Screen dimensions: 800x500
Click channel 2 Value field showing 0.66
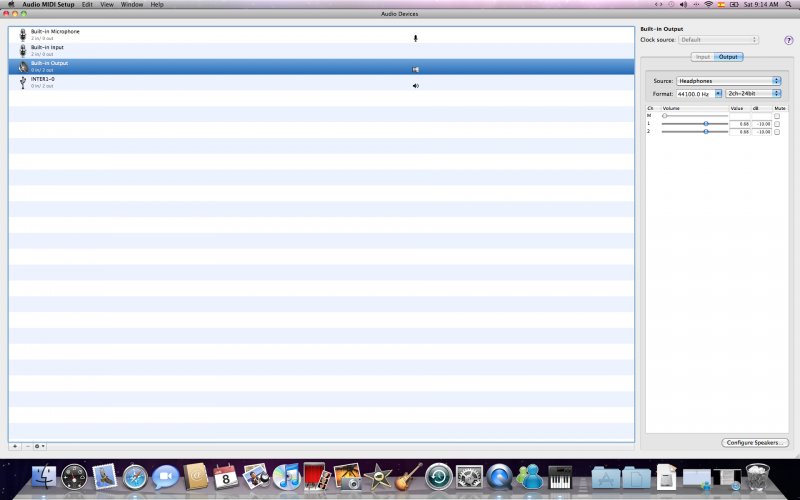(740, 132)
